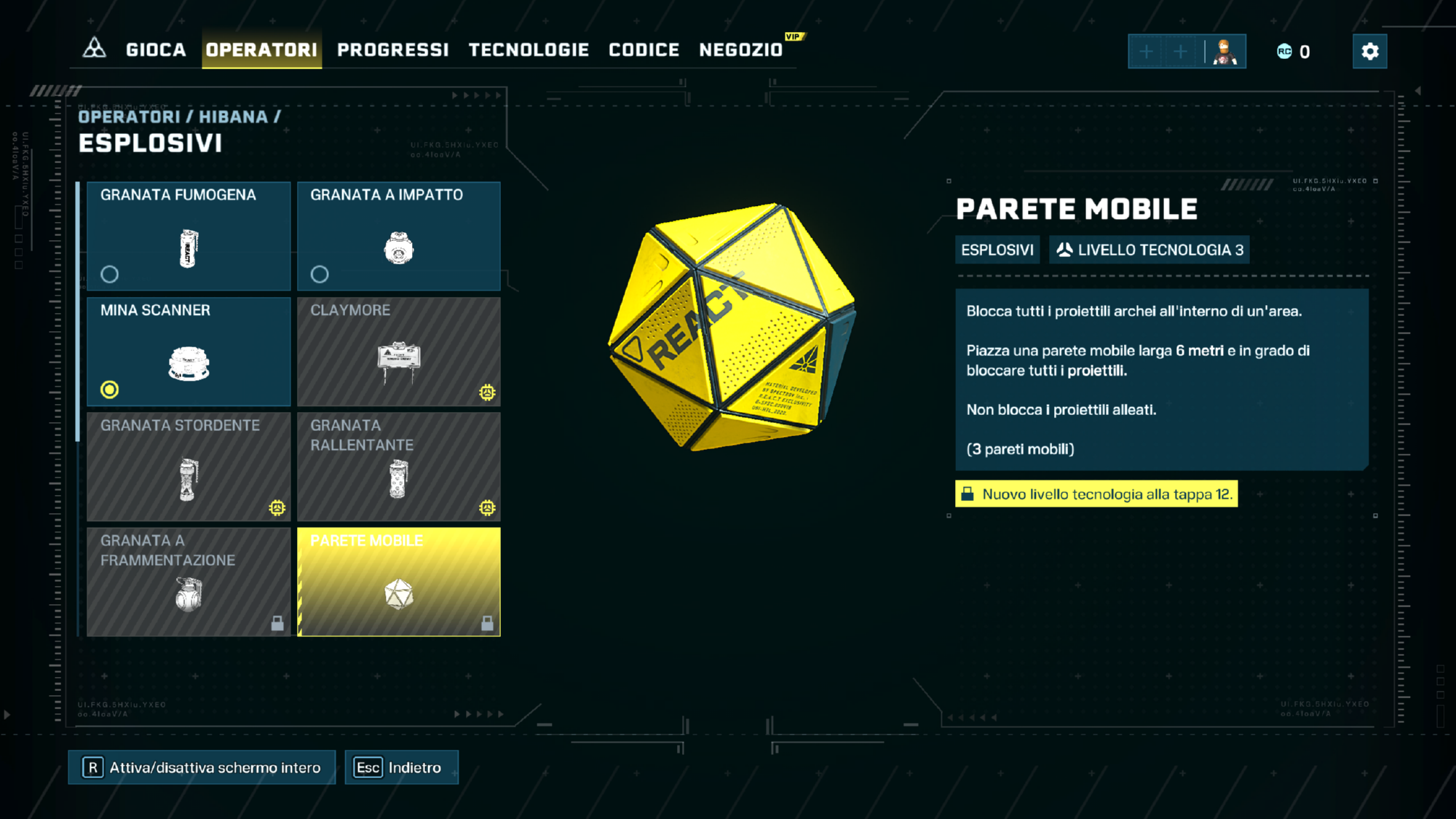The height and width of the screenshot is (819, 1456).
Task: Click the frag grenade icon
Action: (189, 594)
